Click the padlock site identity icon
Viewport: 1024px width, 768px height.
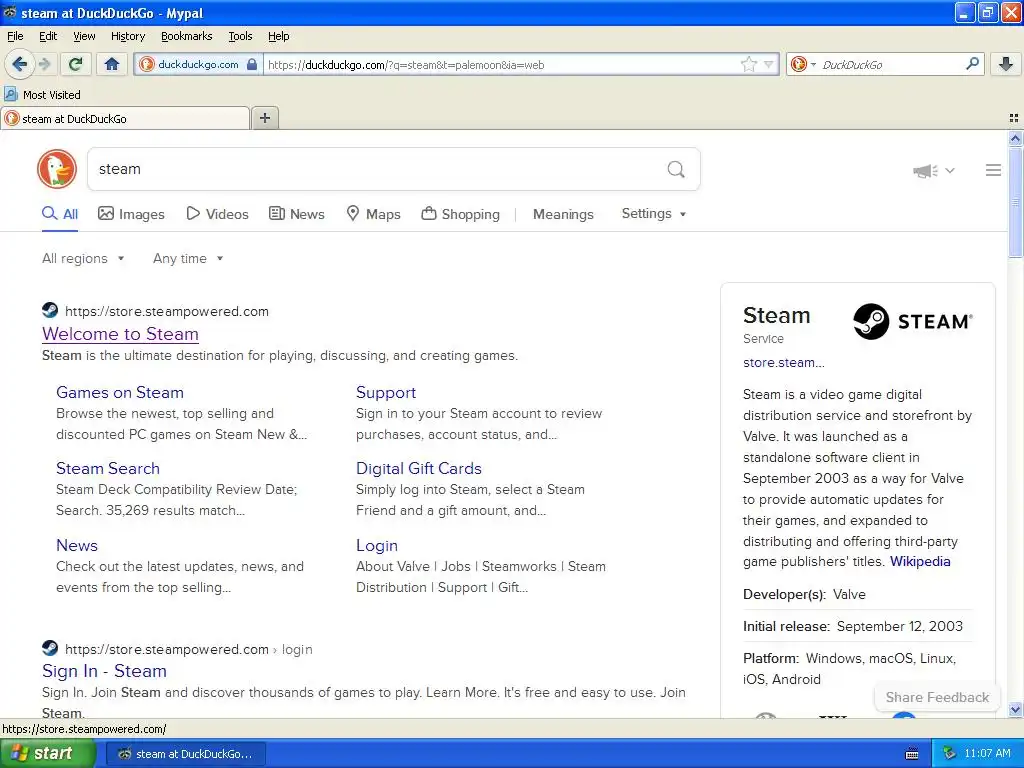click(252, 64)
